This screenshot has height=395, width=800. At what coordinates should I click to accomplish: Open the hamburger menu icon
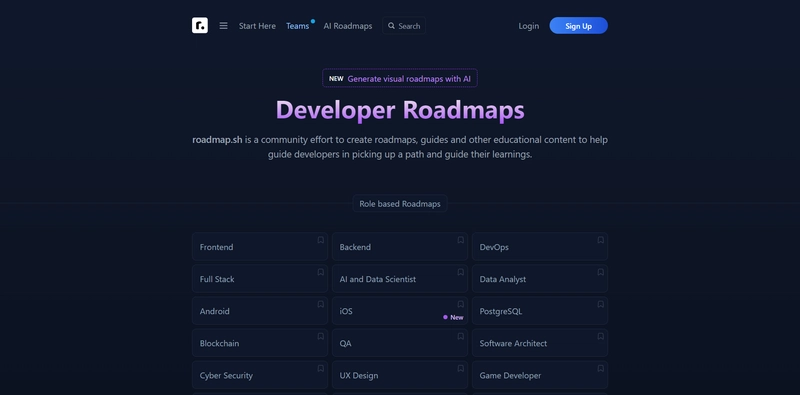223,26
